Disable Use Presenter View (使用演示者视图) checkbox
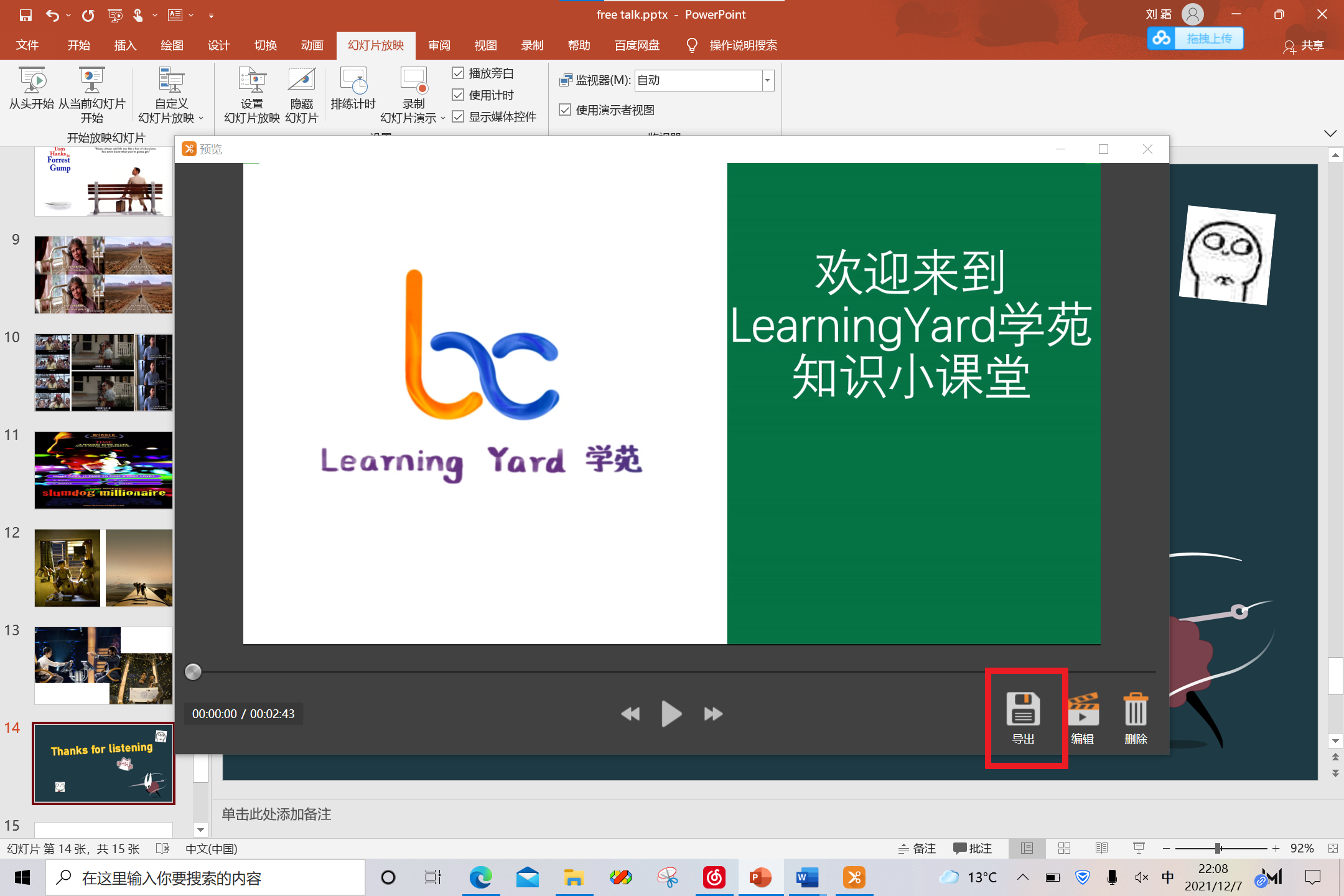 tap(565, 110)
